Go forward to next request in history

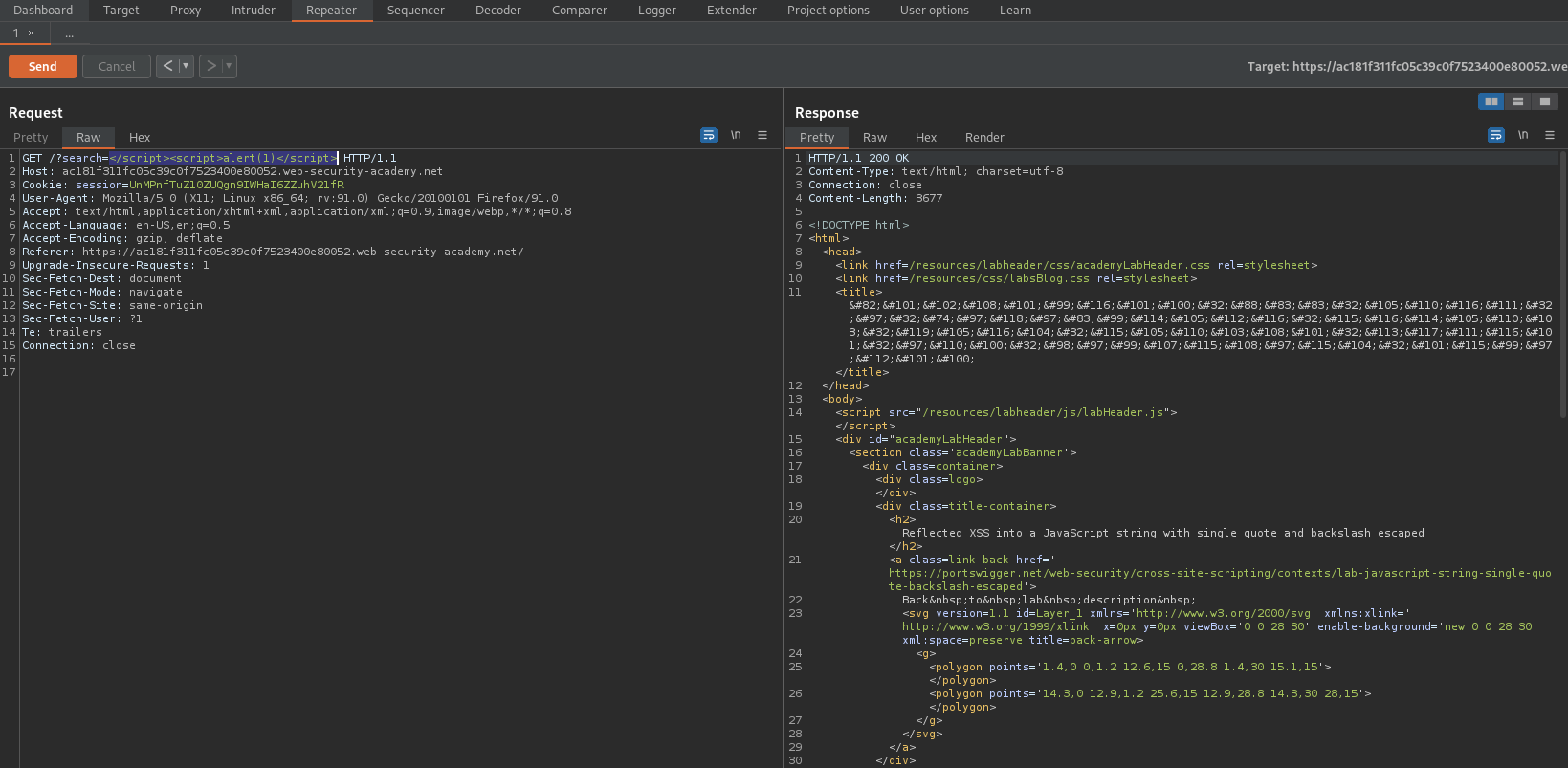coord(211,66)
